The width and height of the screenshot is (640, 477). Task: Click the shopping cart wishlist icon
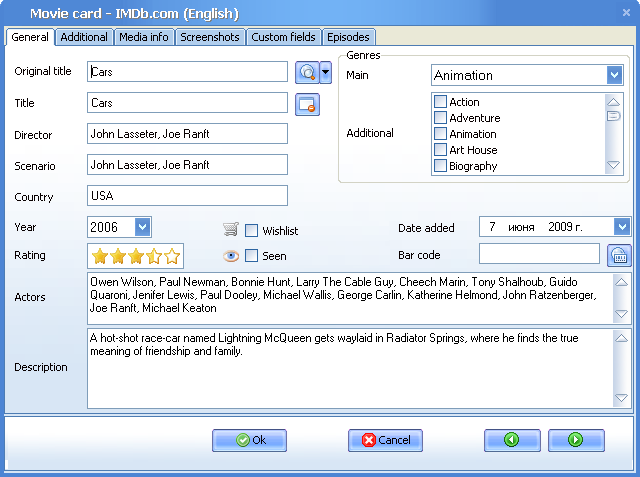coord(231,230)
